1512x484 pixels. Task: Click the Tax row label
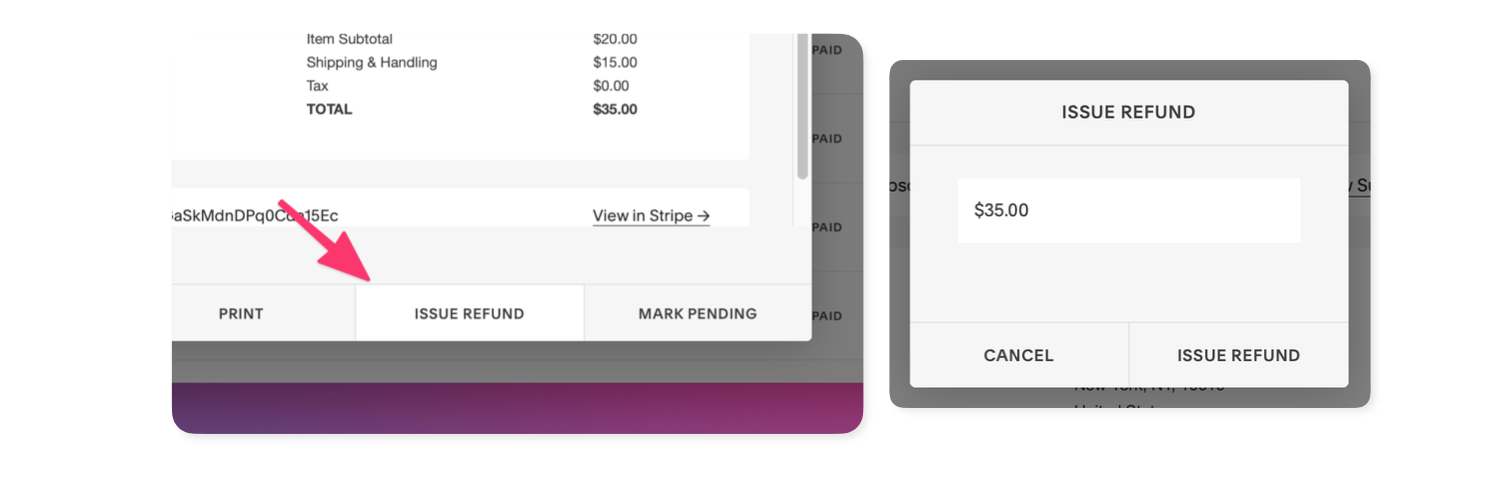(317, 86)
